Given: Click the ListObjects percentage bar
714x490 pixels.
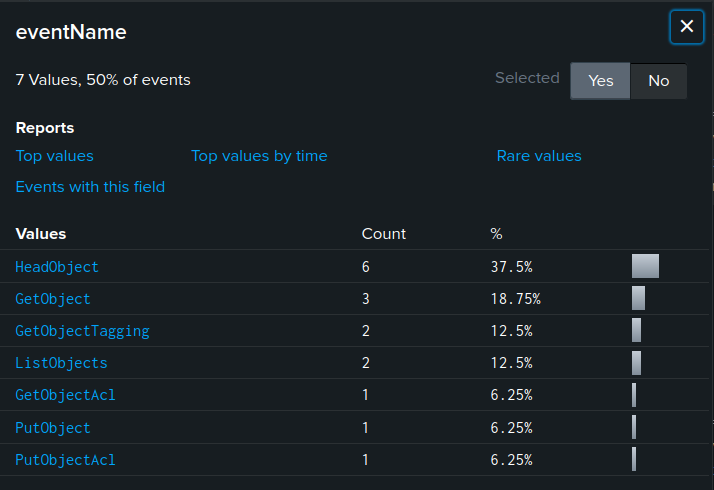Looking at the screenshot, I should [x=636, y=363].
